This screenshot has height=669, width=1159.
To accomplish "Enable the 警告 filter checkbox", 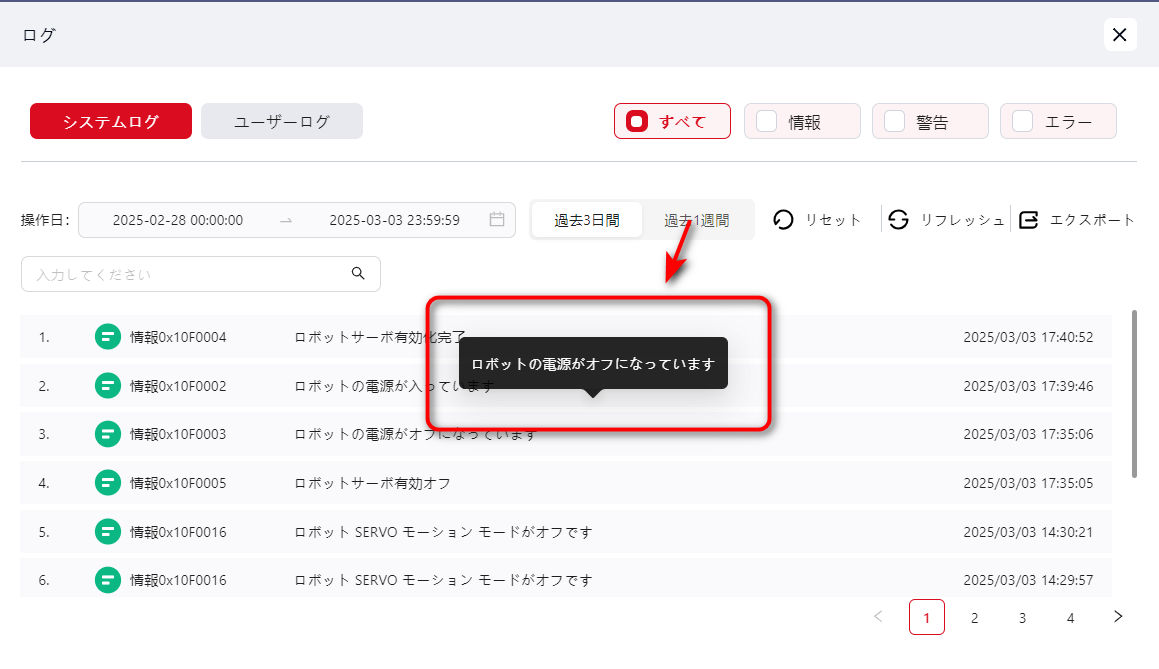I will (x=895, y=121).
